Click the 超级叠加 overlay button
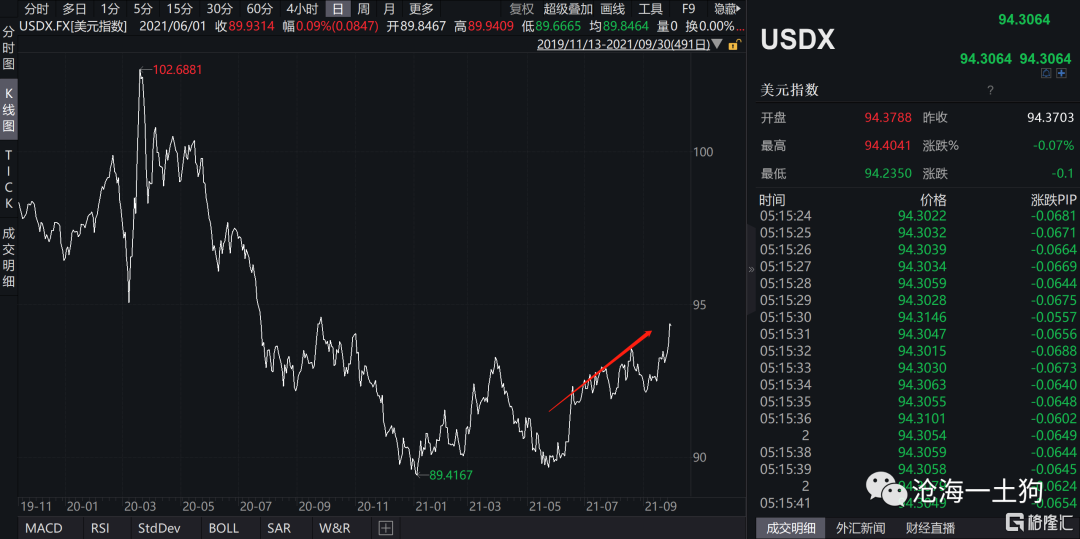The width and height of the screenshot is (1080, 539). click(567, 9)
